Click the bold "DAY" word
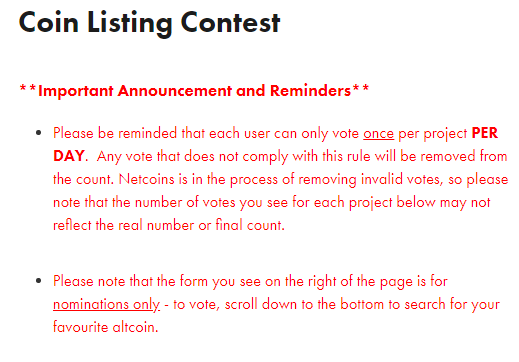Image resolution: width=519 pixels, height=362 pixels. coord(69,156)
